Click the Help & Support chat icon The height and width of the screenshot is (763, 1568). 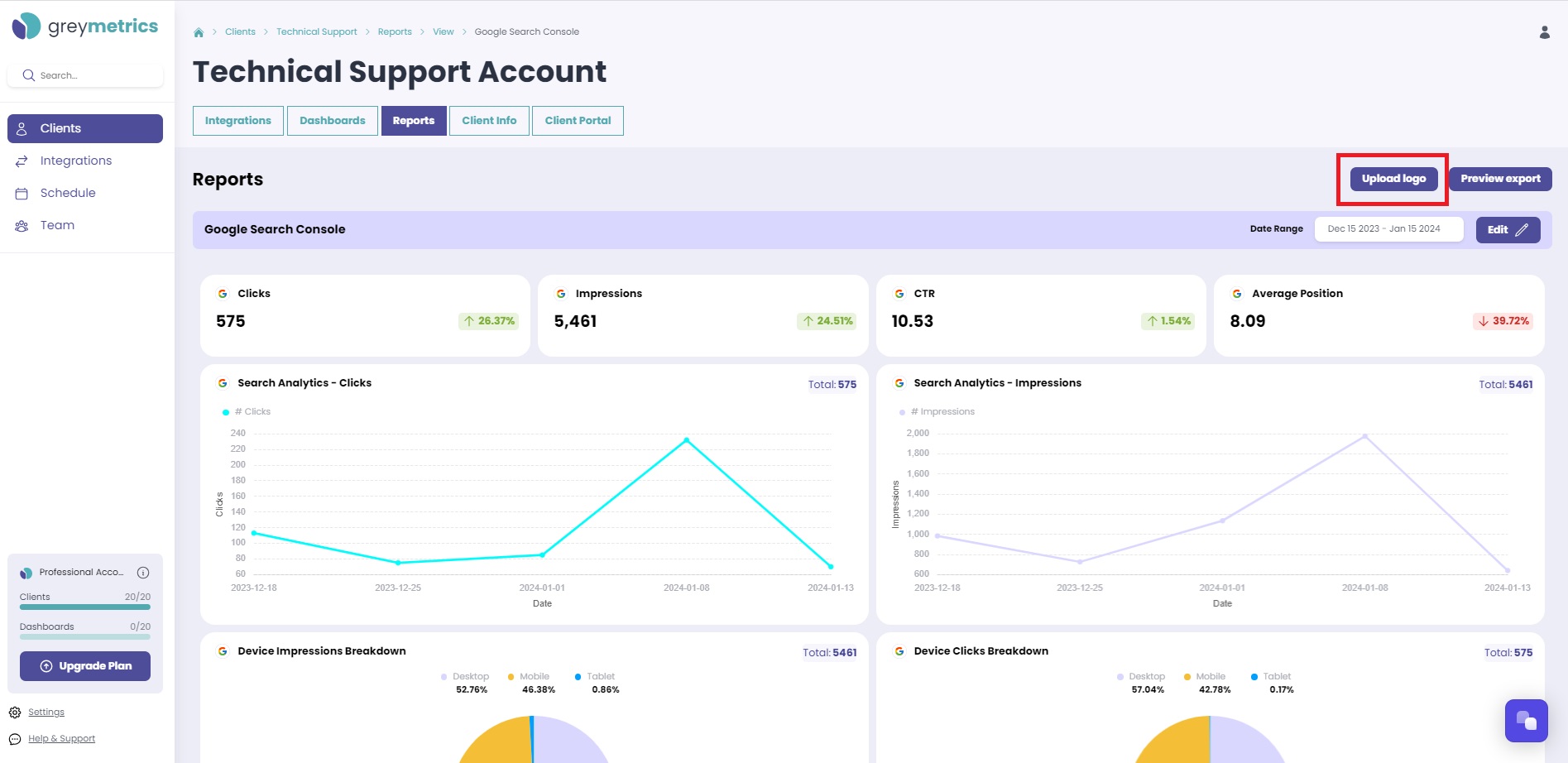(15, 739)
